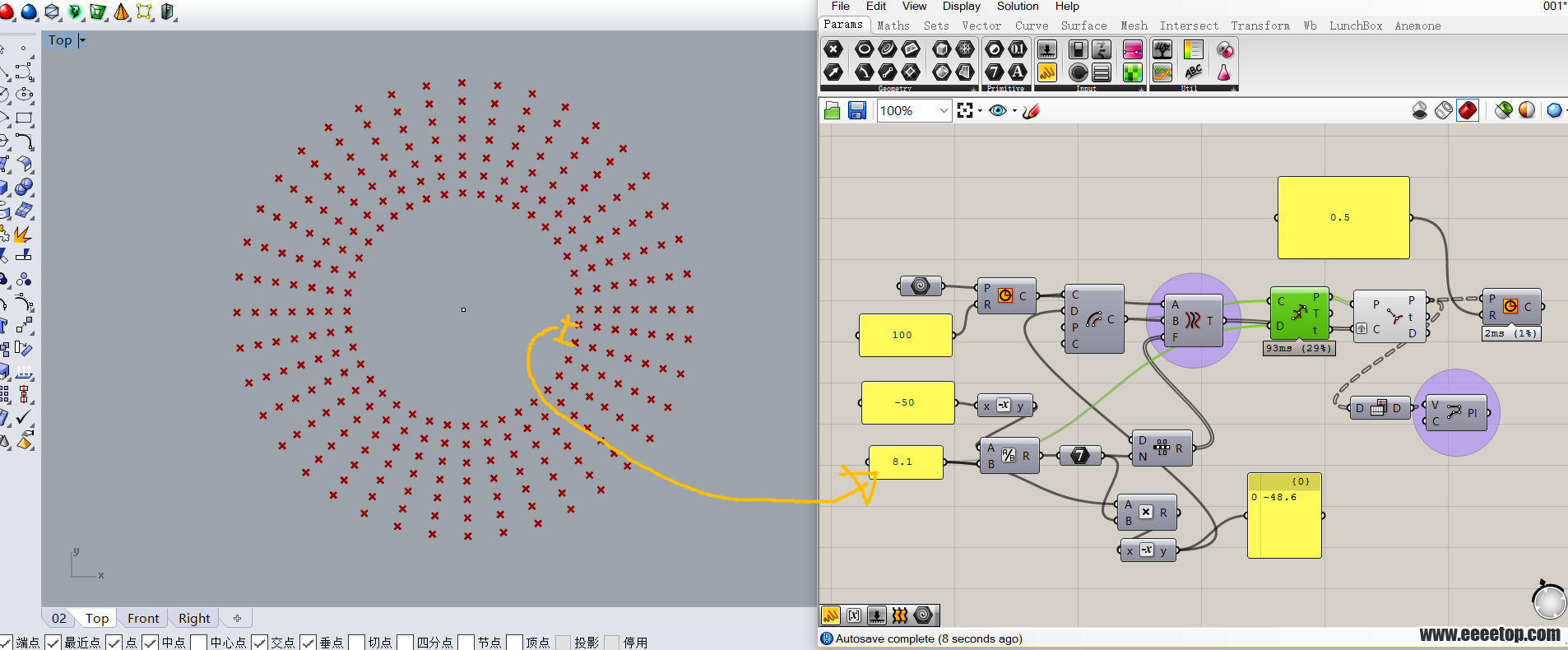Click the panel showing -48.6 value
The width and height of the screenshot is (1568, 650).
tap(1284, 516)
